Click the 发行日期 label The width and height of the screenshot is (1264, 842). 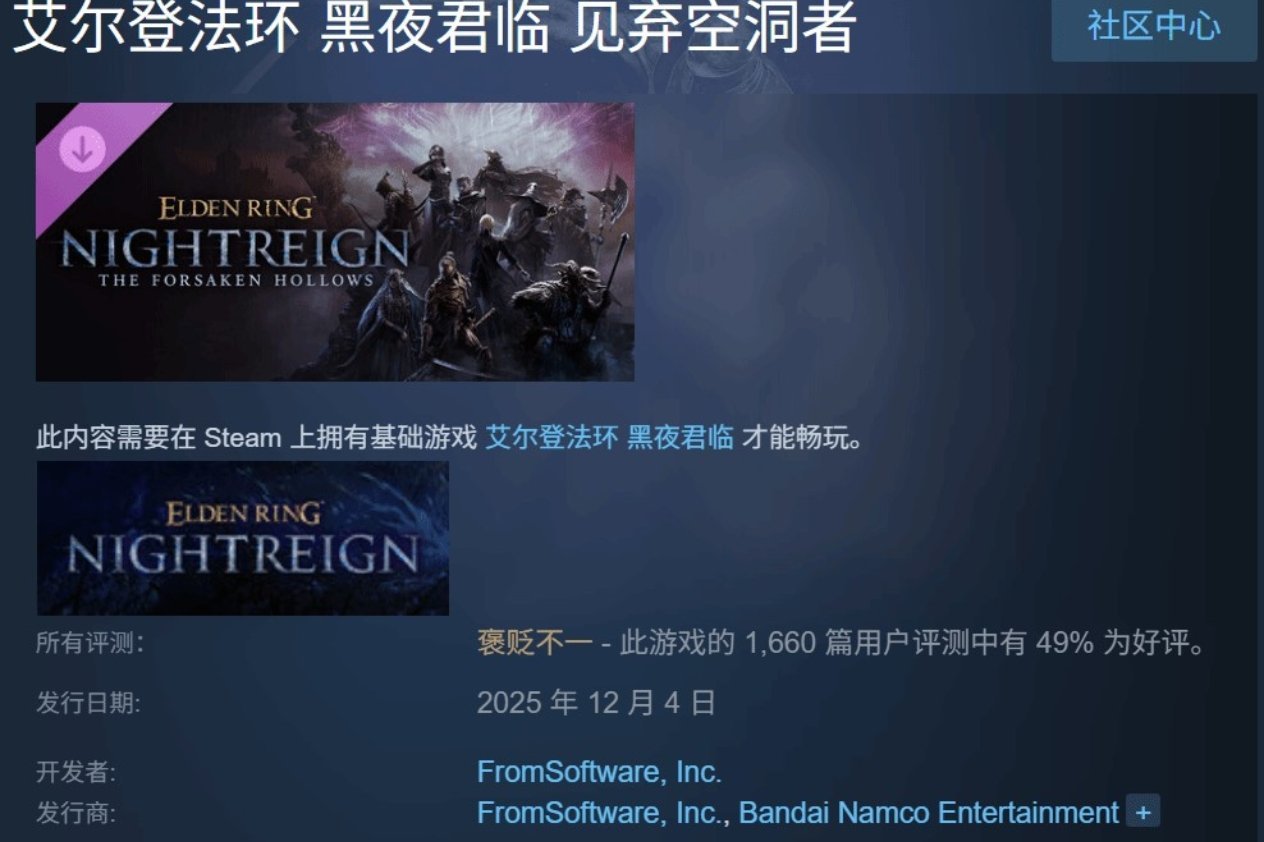tap(88, 704)
